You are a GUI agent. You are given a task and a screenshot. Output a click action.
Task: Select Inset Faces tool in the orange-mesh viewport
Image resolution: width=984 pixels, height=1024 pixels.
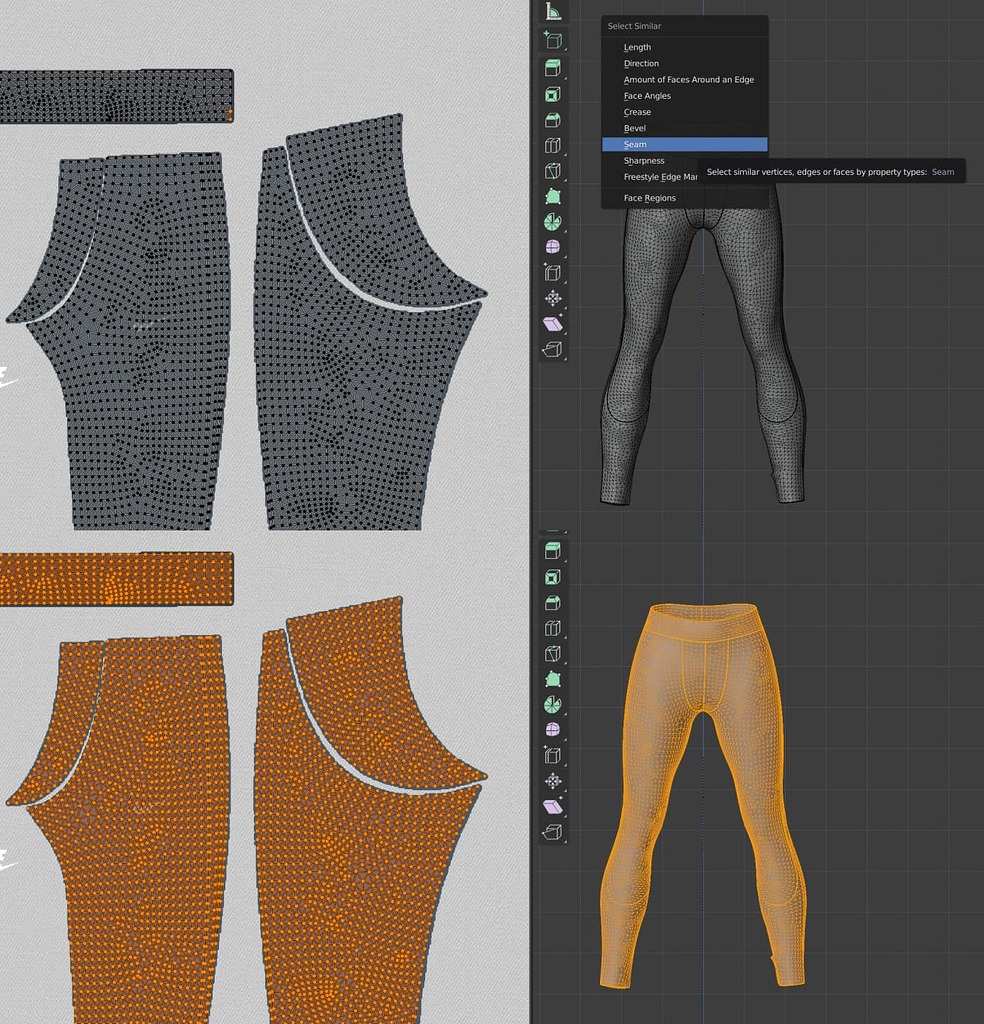coord(553,577)
